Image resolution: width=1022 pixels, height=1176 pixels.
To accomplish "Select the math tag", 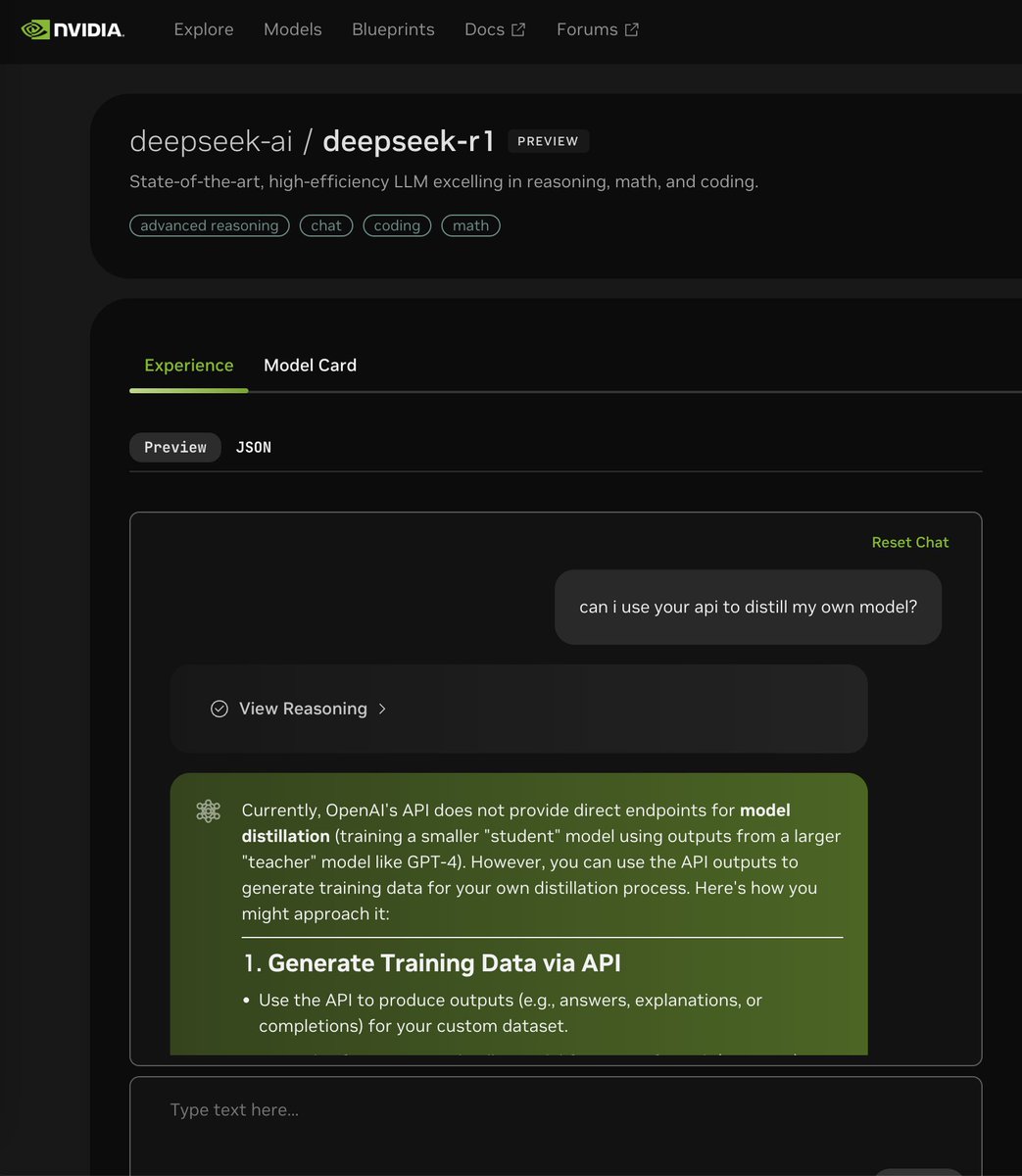I will point(470,225).
